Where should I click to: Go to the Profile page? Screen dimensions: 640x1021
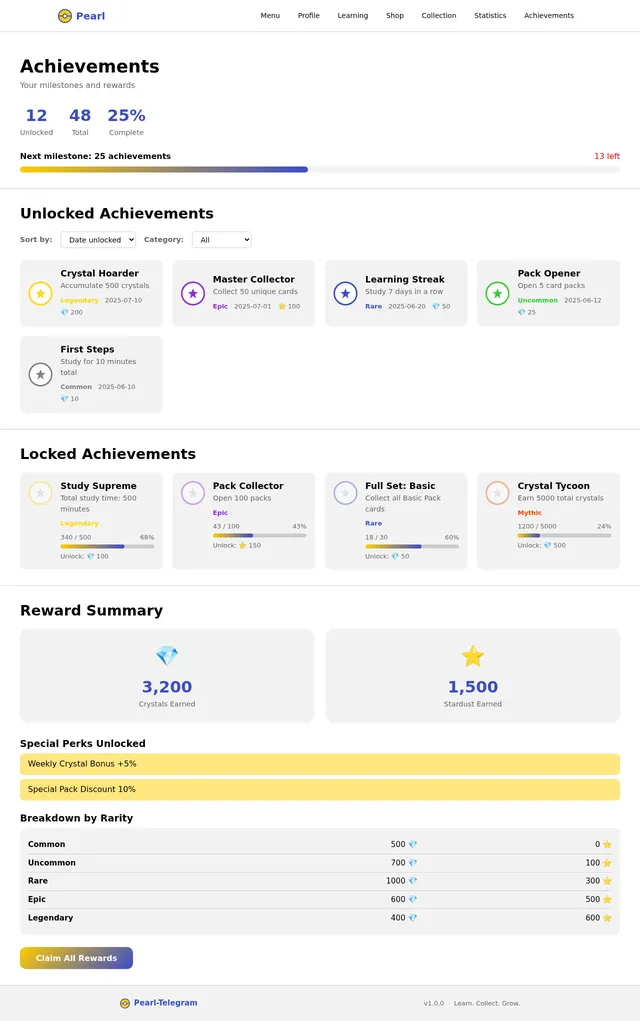pos(309,16)
